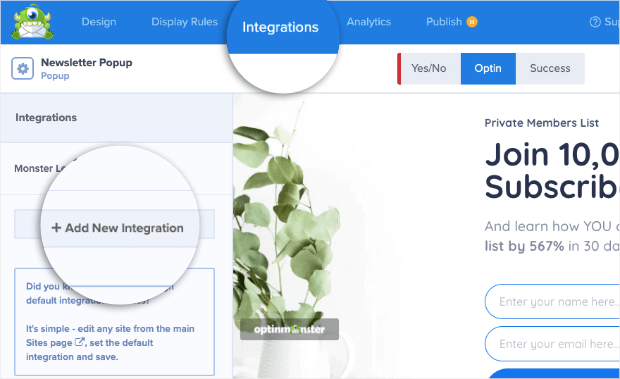Screen dimensions: 620x379
Task: Select the Optin view
Action: click(x=488, y=68)
